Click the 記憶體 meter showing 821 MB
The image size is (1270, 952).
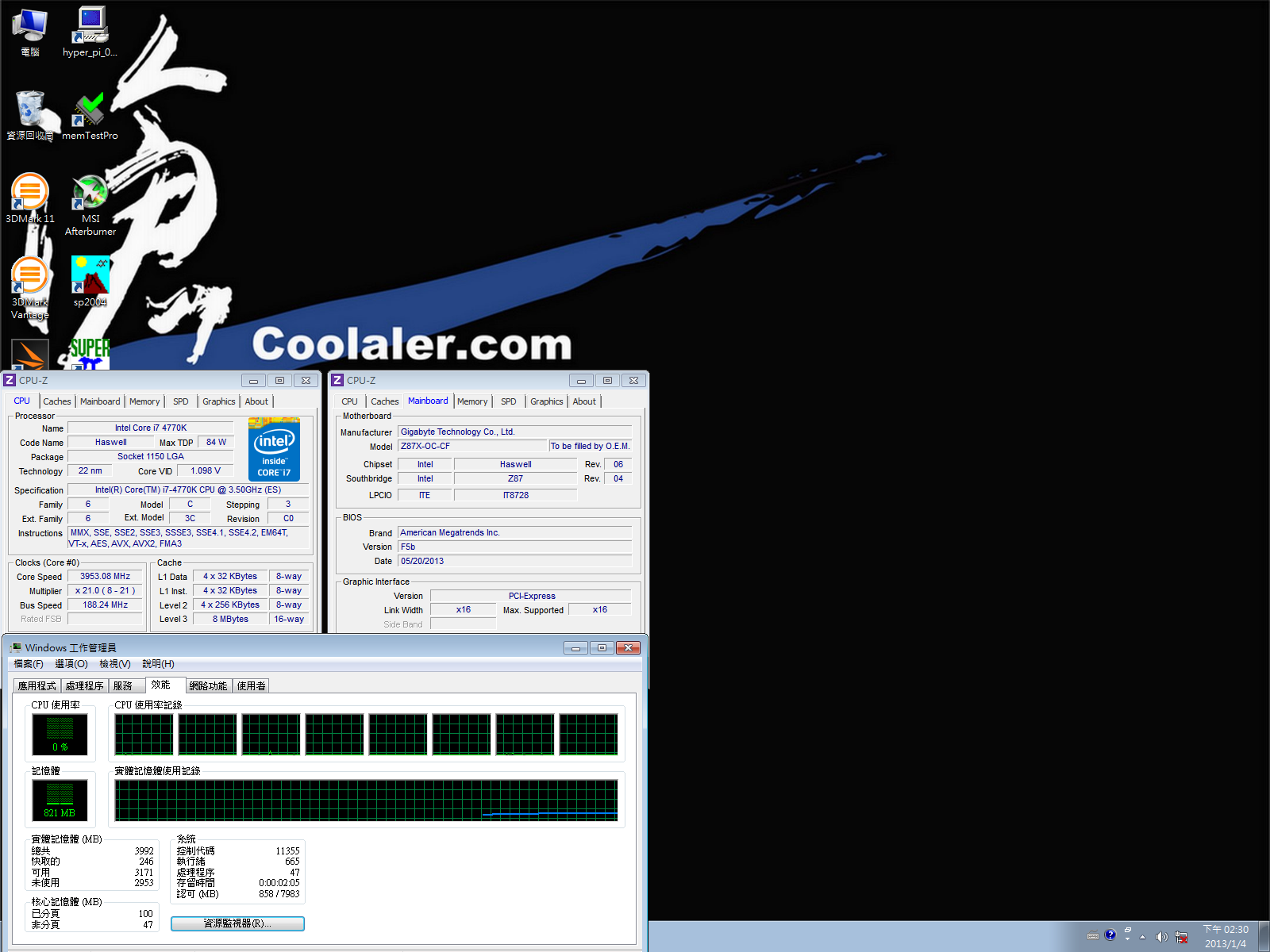(x=60, y=800)
